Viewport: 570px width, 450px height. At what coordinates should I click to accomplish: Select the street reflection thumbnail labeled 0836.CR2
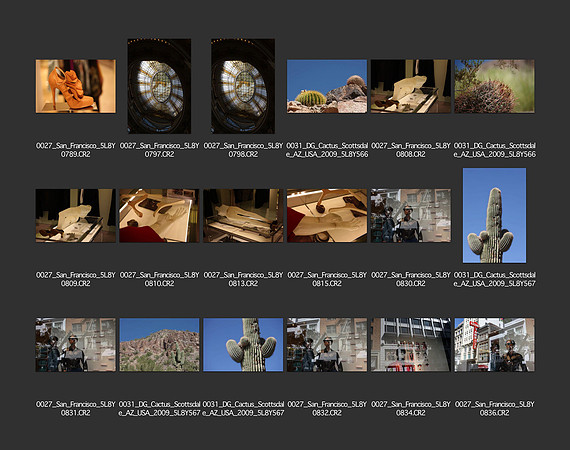[494, 345]
